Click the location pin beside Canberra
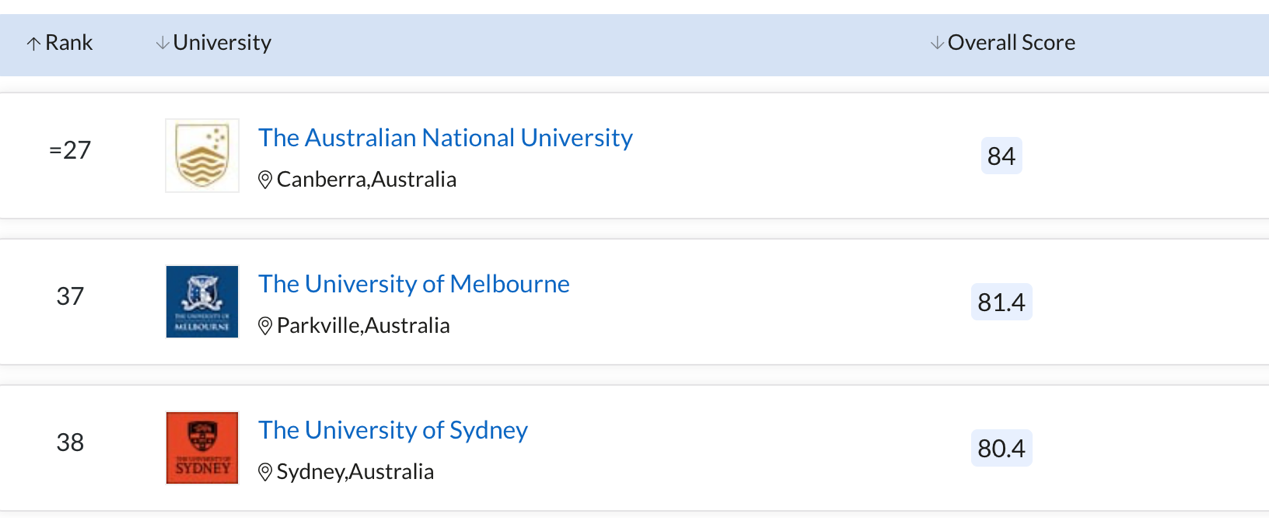Screen dimensions: 1269x518 (x=265, y=180)
